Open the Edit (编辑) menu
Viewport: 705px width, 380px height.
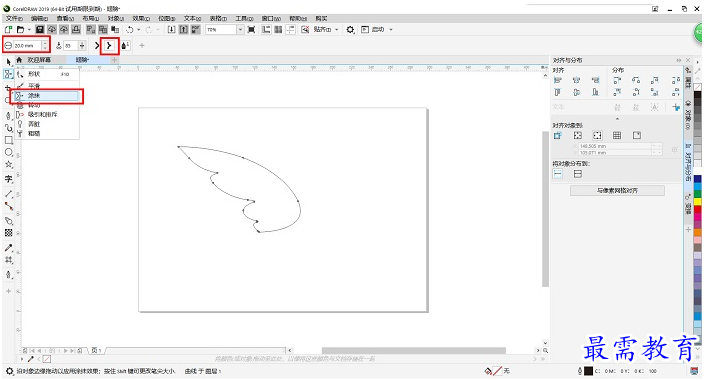pyautogui.click(x=40, y=18)
